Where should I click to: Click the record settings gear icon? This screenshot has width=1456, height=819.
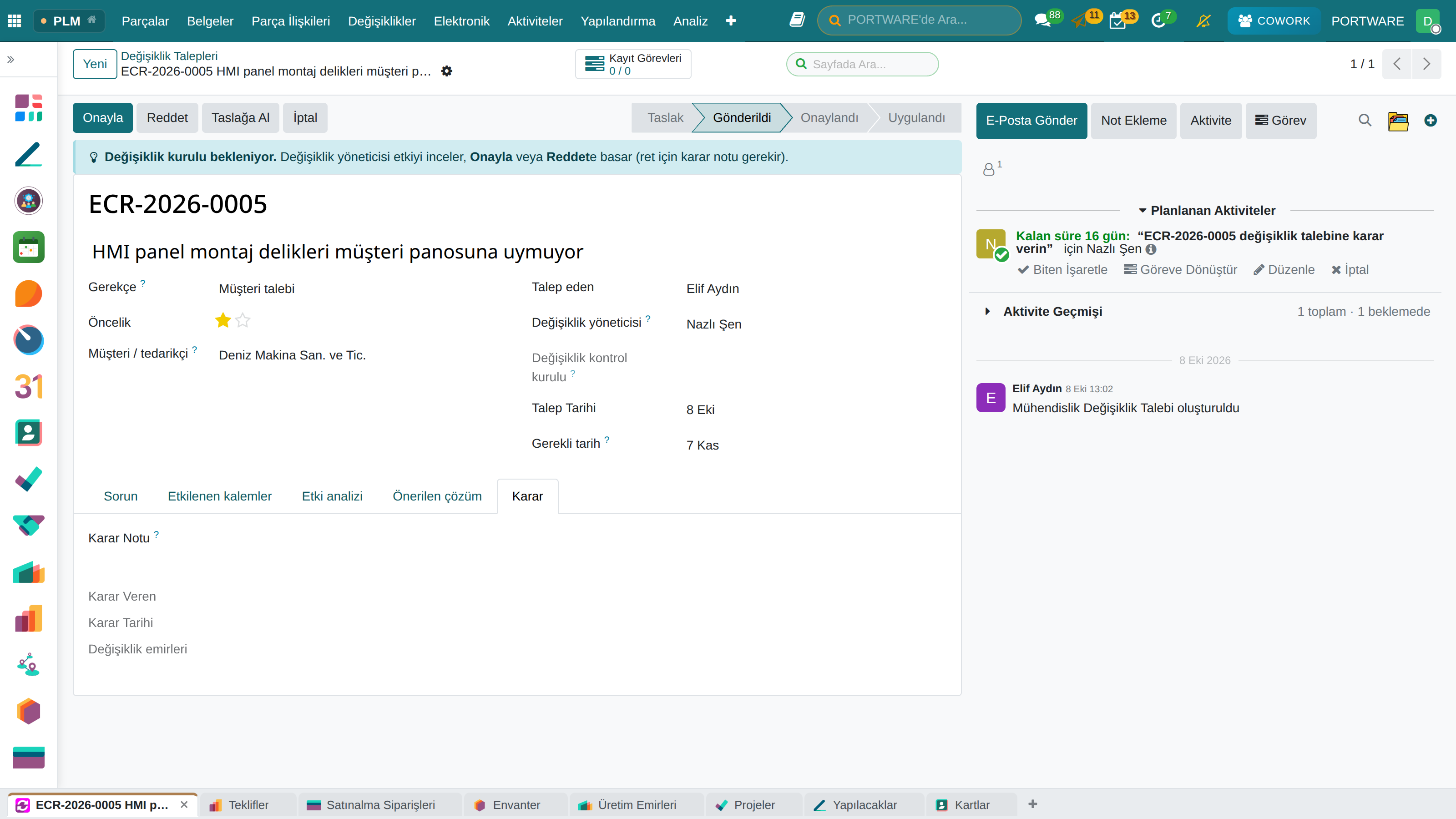coord(446,71)
